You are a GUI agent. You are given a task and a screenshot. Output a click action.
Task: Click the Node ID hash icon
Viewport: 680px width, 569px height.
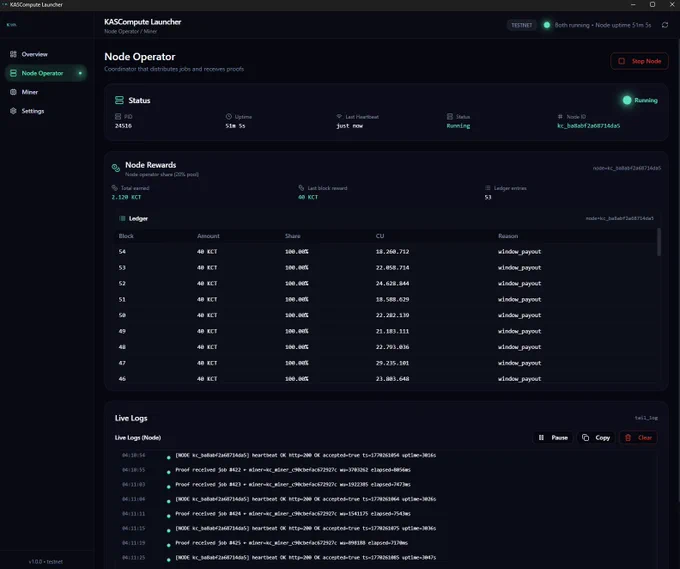[560, 117]
